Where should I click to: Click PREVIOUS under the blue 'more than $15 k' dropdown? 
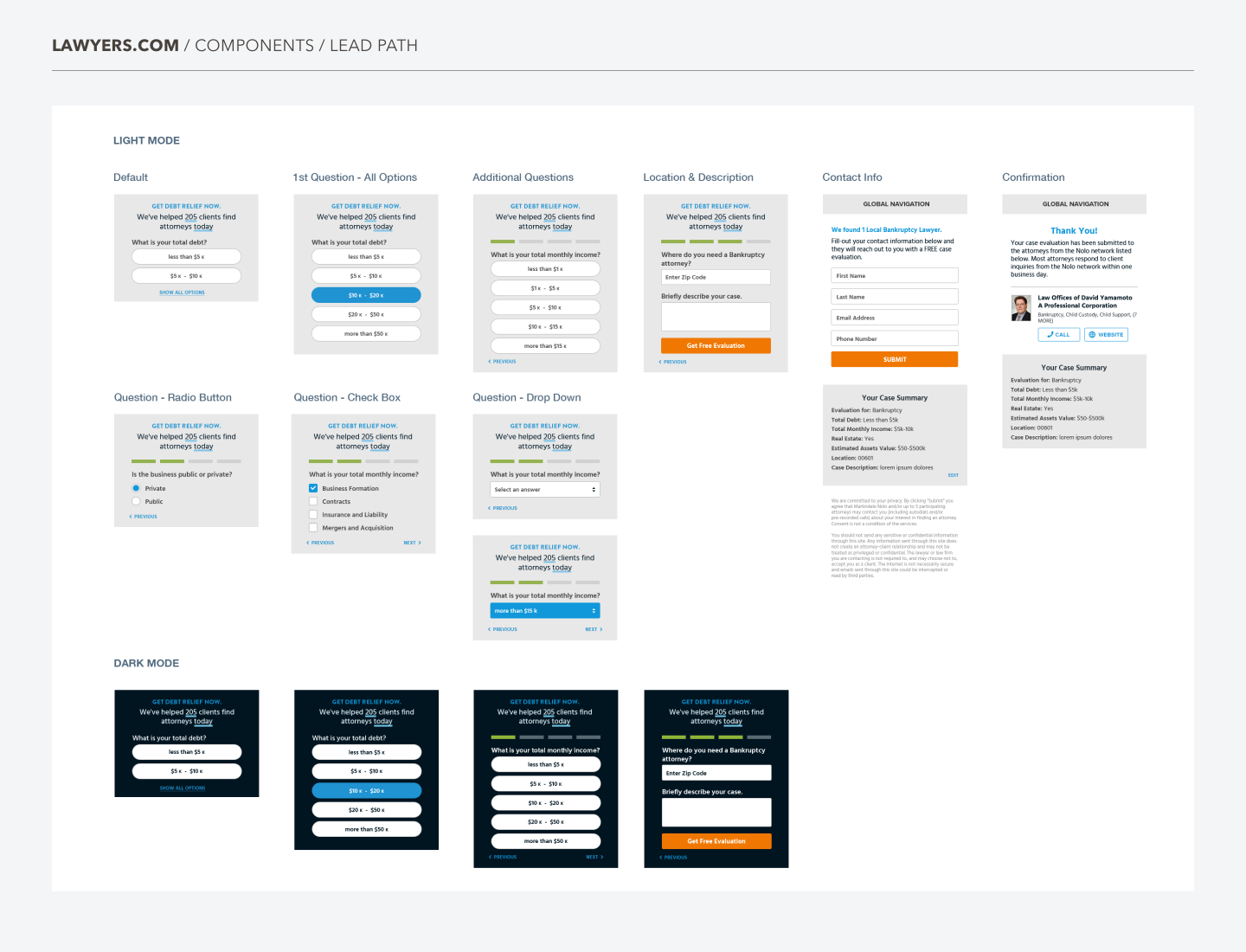point(503,629)
